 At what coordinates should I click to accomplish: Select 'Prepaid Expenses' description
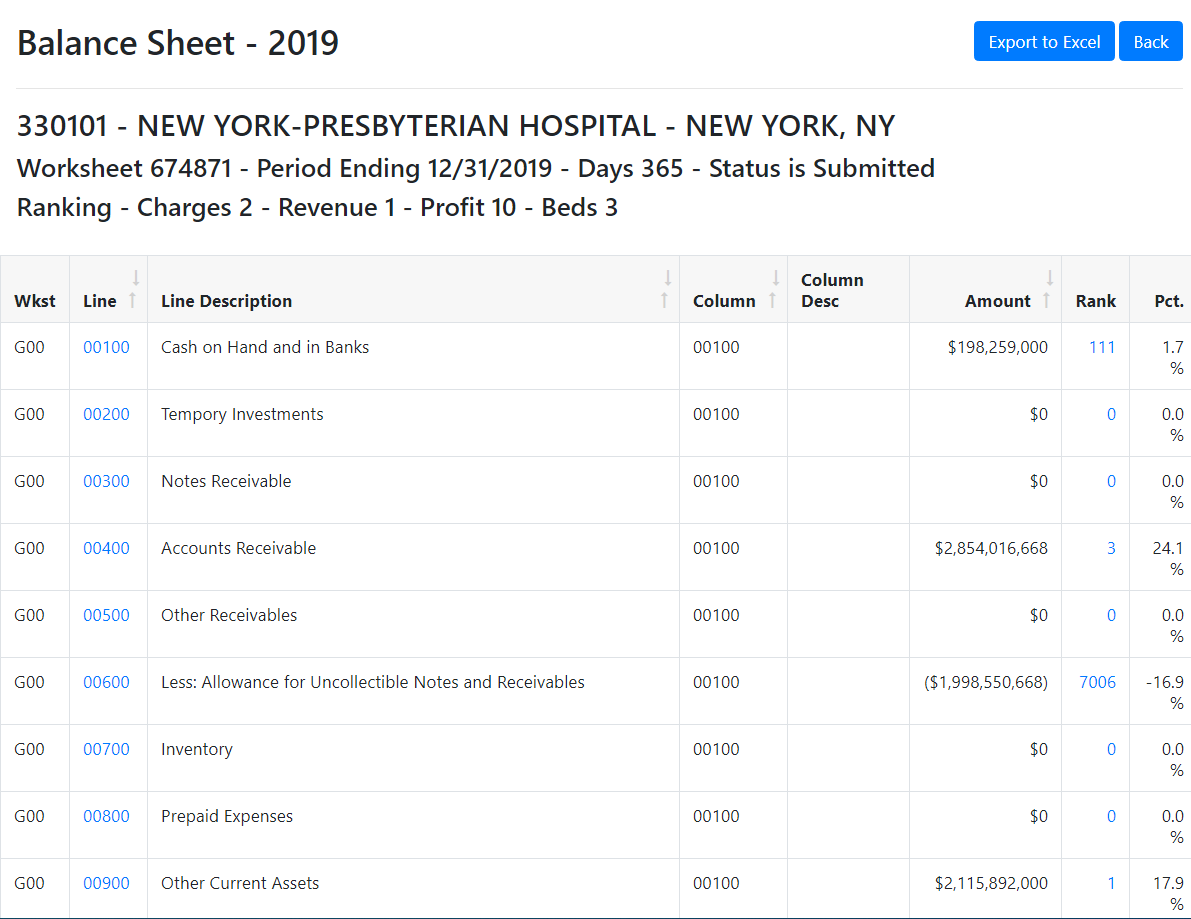[227, 816]
